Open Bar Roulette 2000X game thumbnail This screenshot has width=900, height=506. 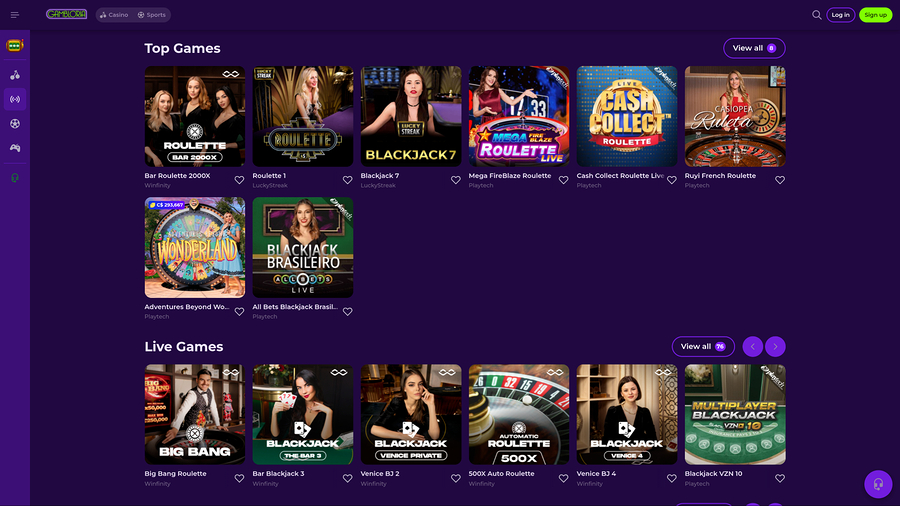coord(195,116)
